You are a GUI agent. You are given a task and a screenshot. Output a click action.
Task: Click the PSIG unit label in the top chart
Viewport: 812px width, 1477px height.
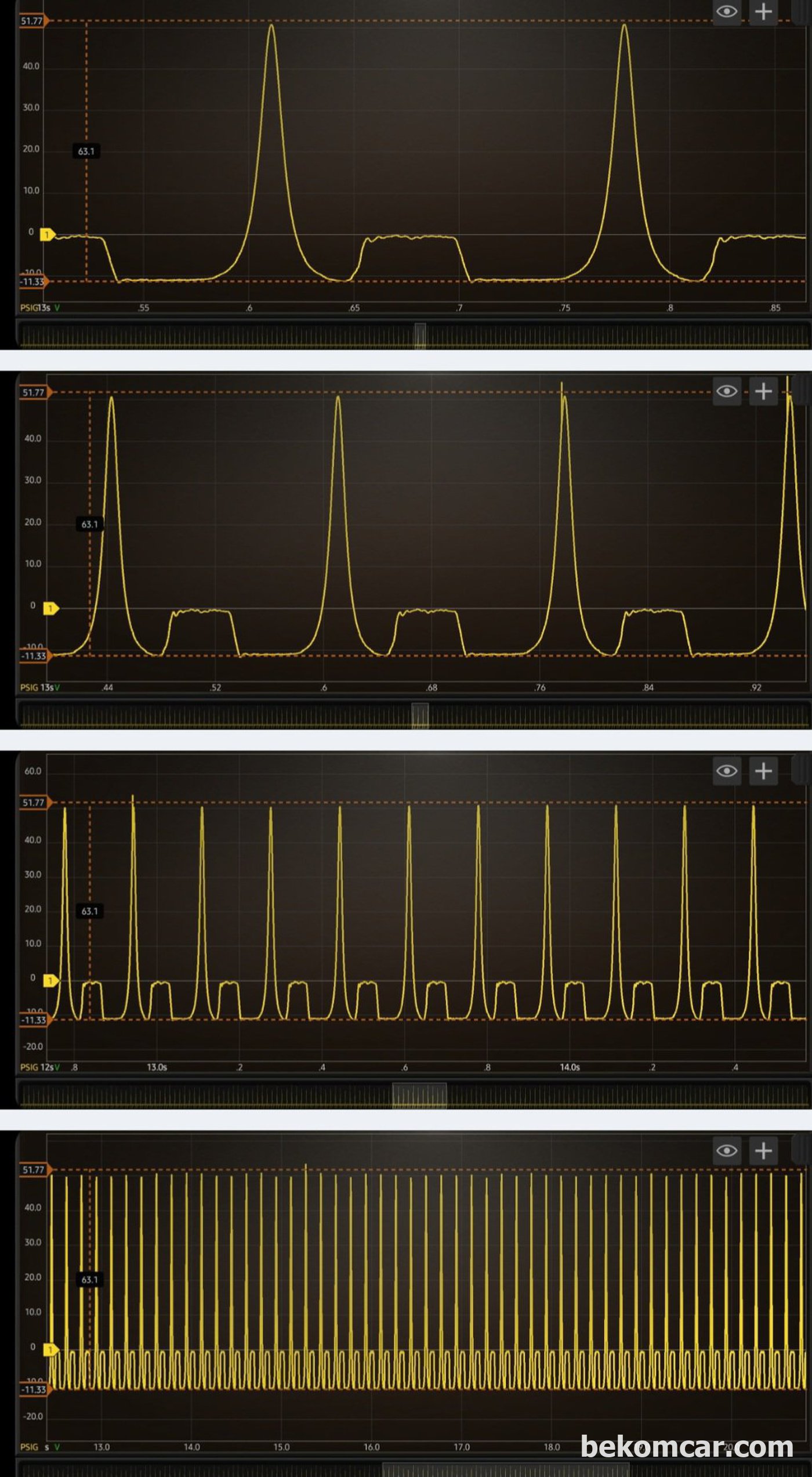[x=29, y=308]
